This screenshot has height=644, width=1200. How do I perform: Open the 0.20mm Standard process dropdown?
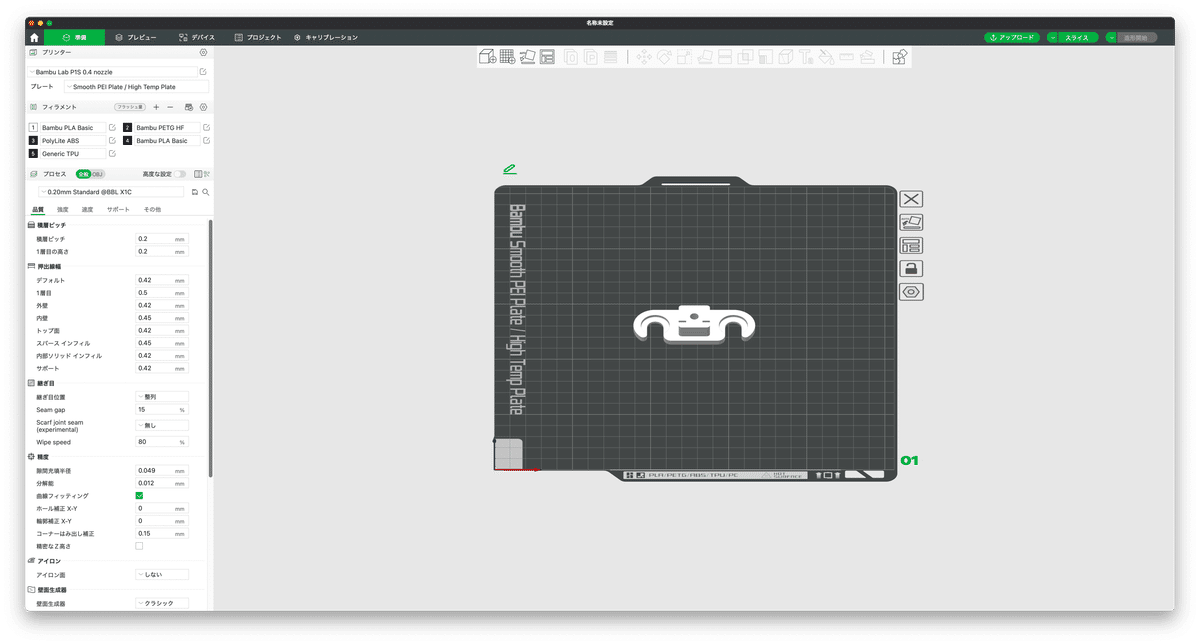(111, 192)
